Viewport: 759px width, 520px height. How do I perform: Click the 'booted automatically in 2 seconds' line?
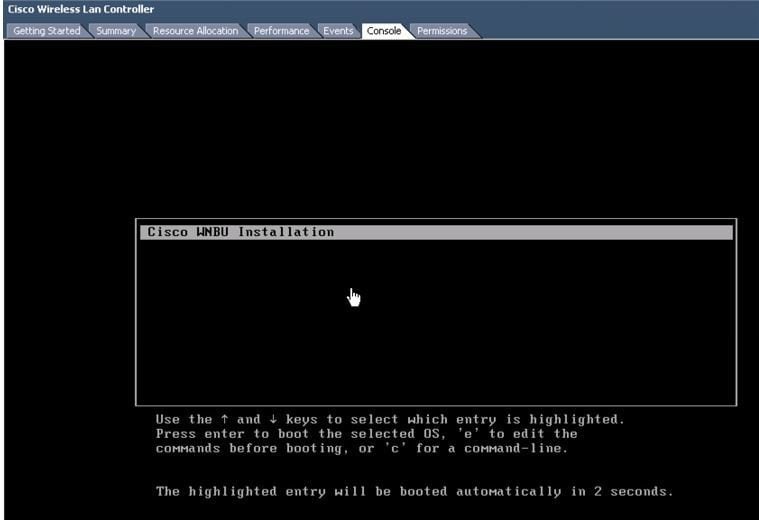(414, 491)
